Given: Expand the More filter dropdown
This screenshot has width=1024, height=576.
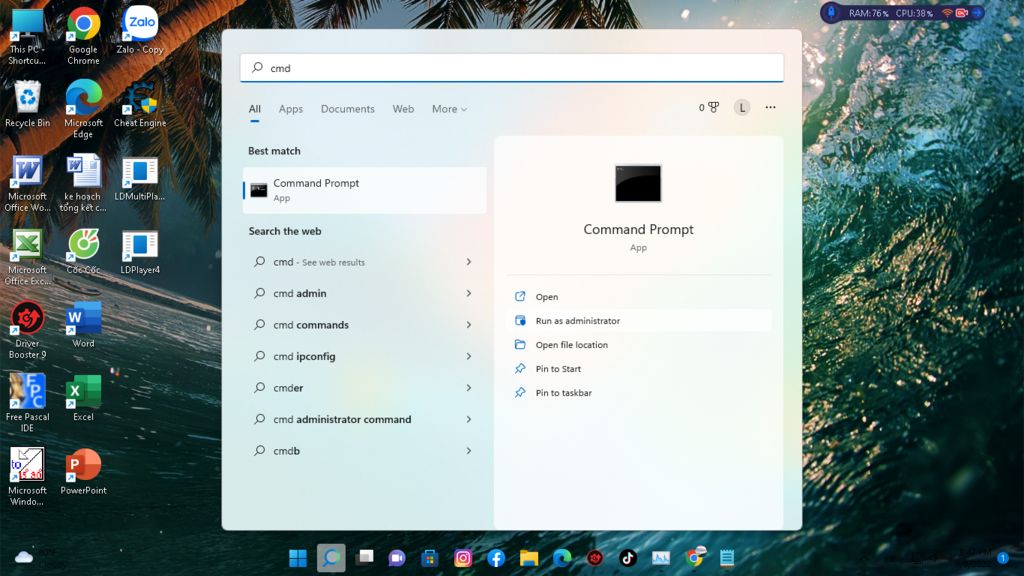Looking at the screenshot, I should [x=449, y=109].
